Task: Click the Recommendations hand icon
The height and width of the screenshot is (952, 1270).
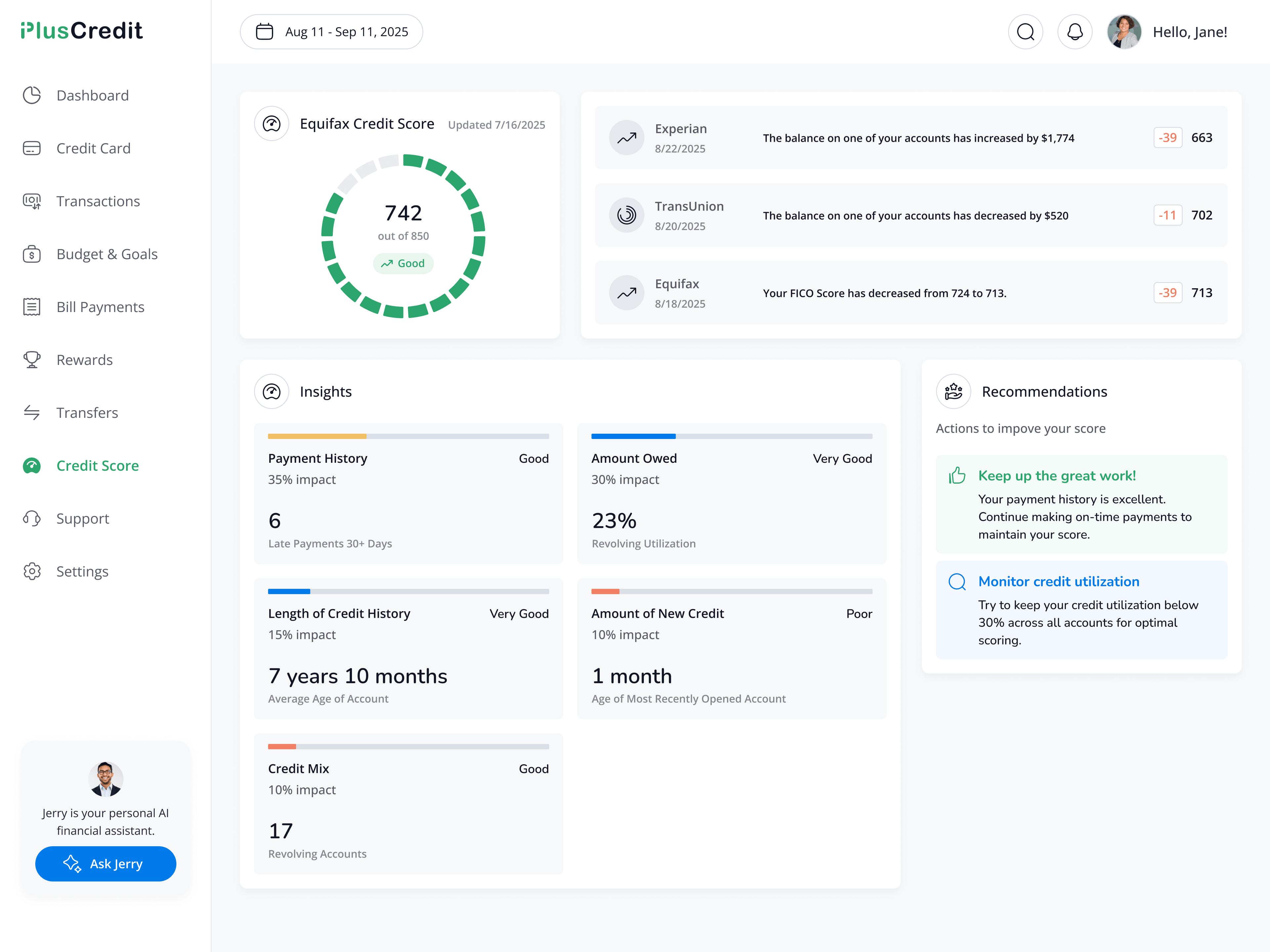Action: 953,391
